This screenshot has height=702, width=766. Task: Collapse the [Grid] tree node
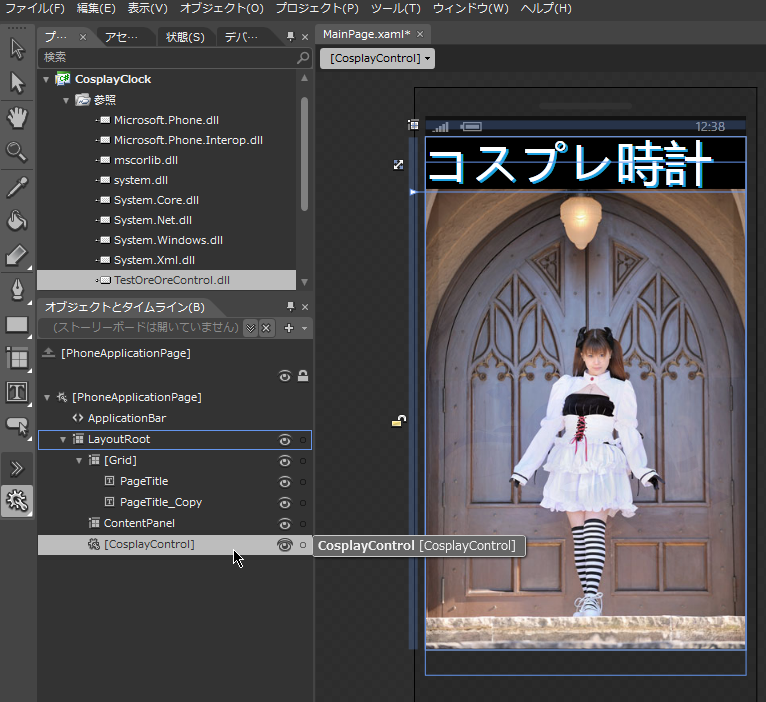tap(79, 461)
